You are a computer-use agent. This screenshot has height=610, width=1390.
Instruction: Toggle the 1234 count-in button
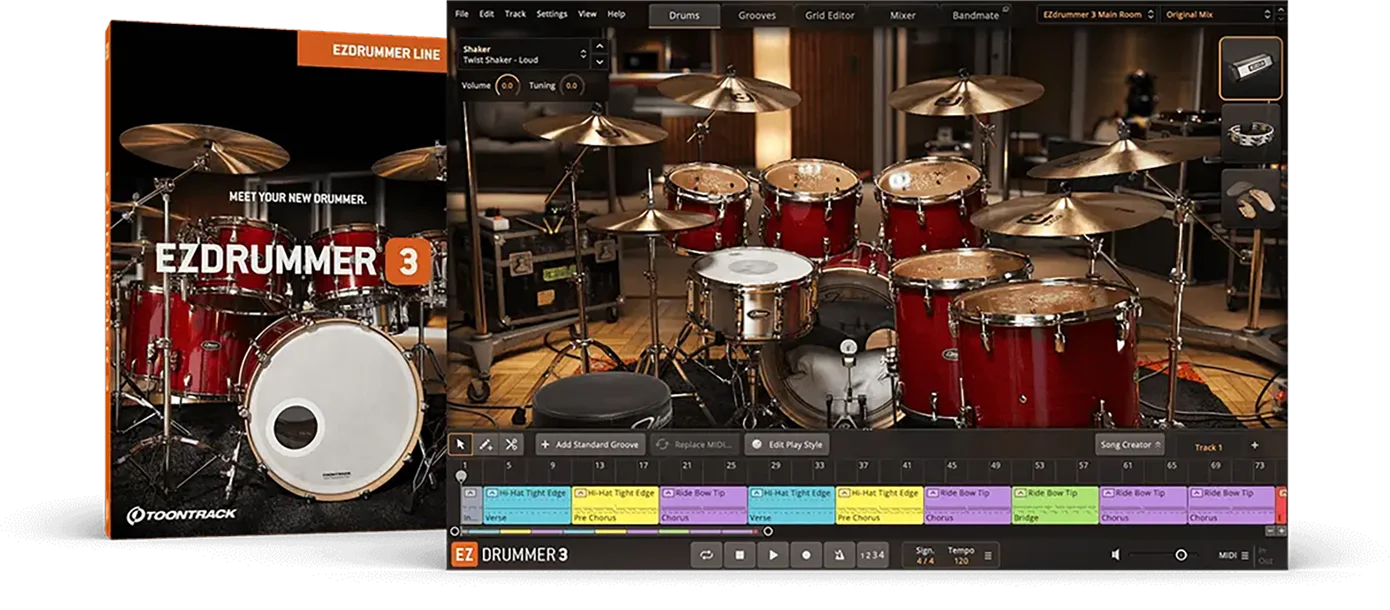click(x=872, y=555)
